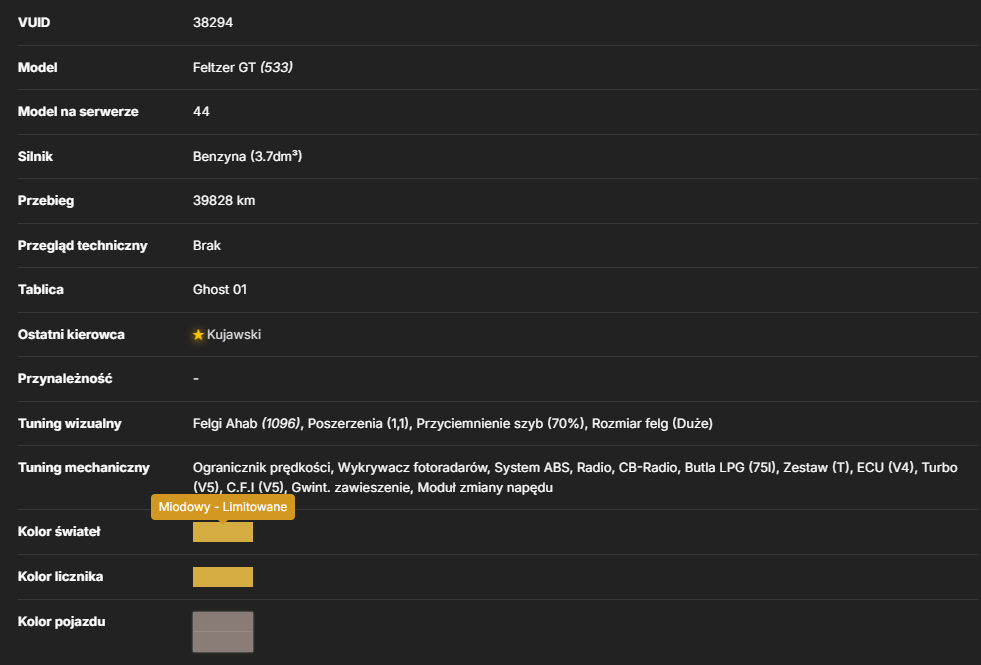
Task: Click the VUID value 38294
Action: [213, 23]
